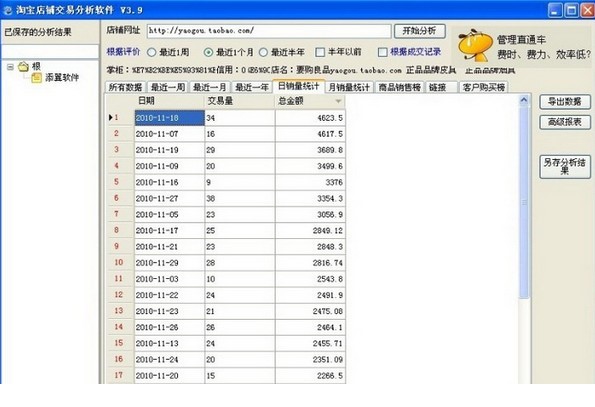The image size is (595, 407).
Task: Switch to the 最近一月 tab
Action: click(209, 87)
